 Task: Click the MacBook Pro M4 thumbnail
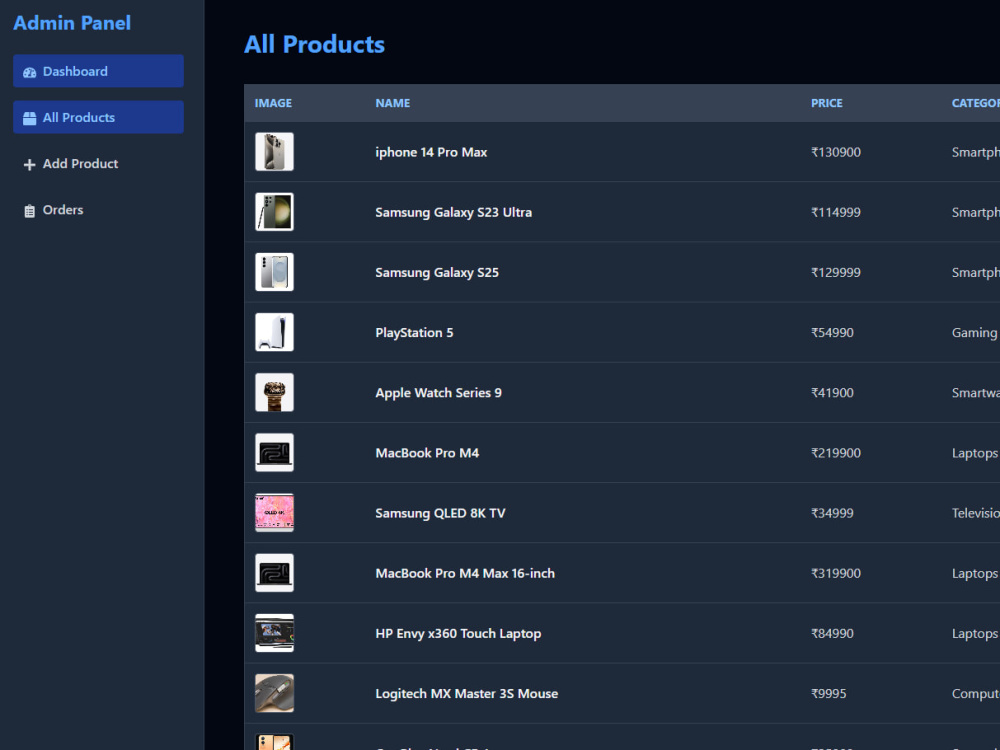click(x=274, y=453)
